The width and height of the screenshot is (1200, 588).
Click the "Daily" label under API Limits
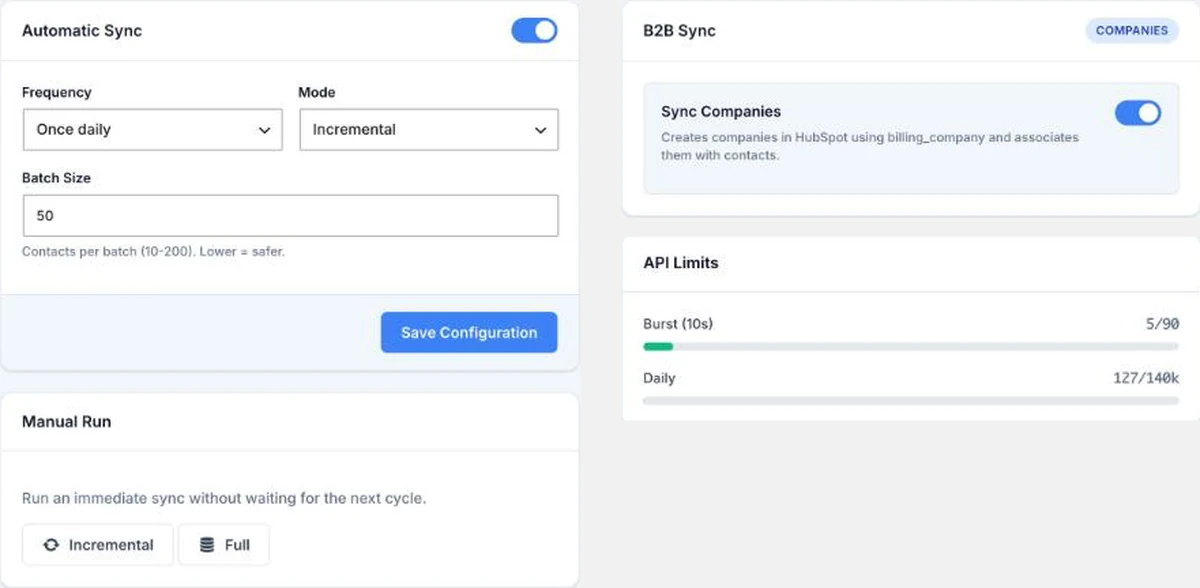[659, 378]
